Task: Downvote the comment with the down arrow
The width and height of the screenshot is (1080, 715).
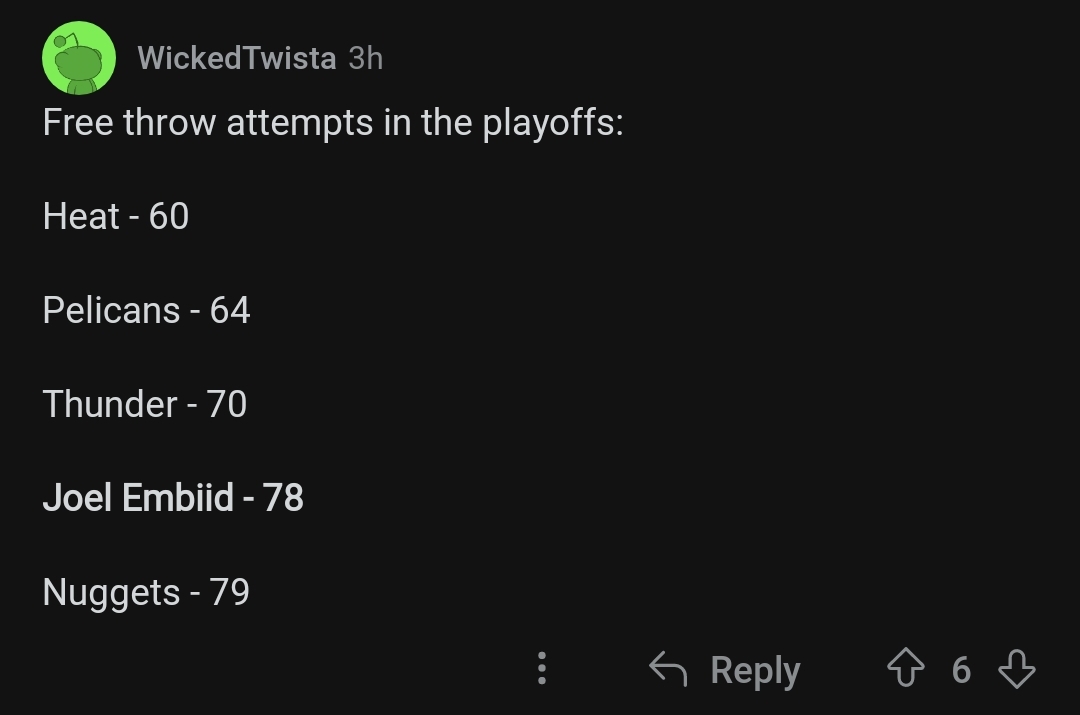Action: [1017, 668]
